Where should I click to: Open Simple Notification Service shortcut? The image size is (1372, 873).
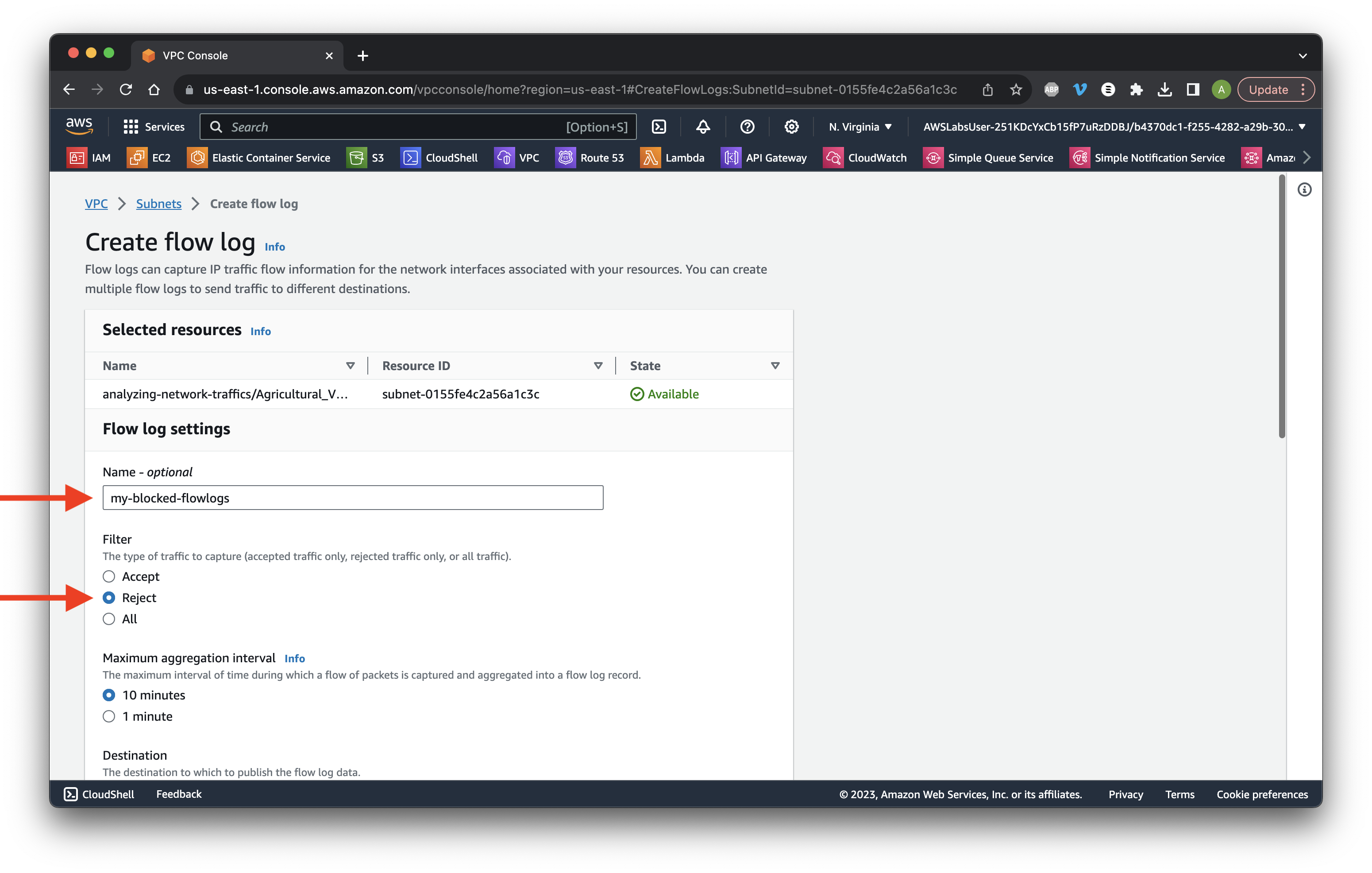[x=1148, y=158]
